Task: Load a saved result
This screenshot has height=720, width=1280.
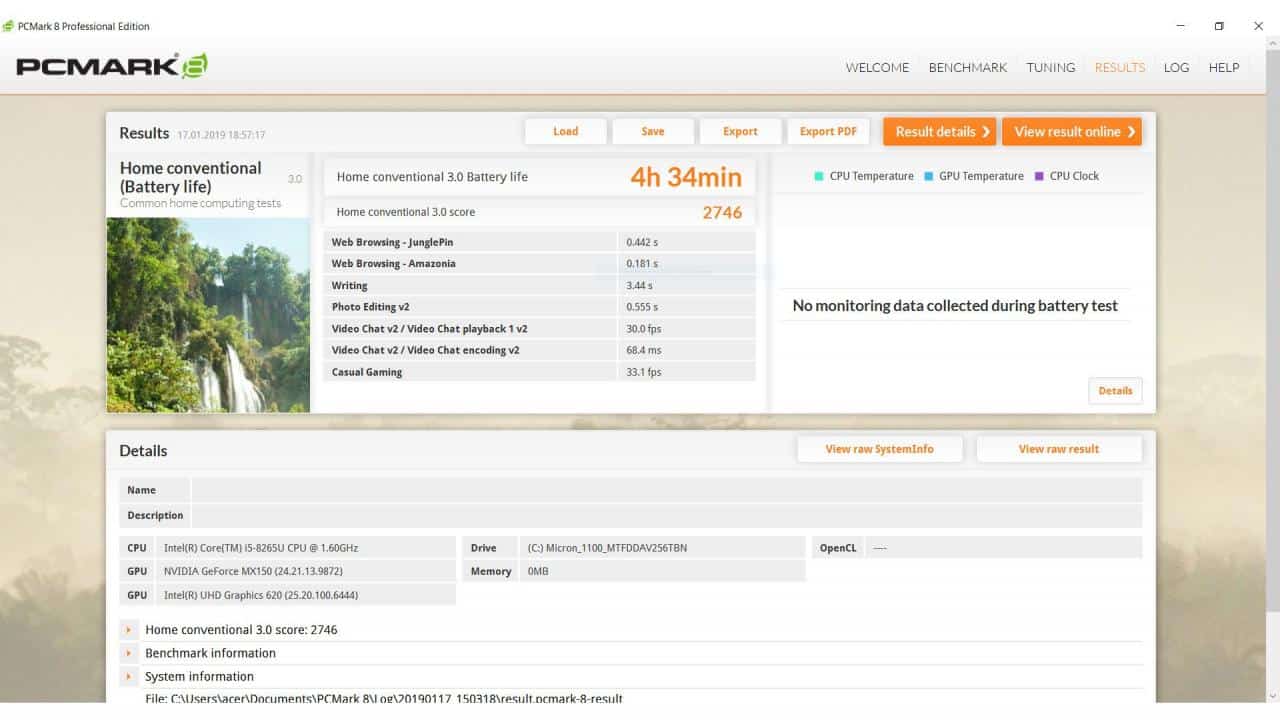Action: point(565,131)
